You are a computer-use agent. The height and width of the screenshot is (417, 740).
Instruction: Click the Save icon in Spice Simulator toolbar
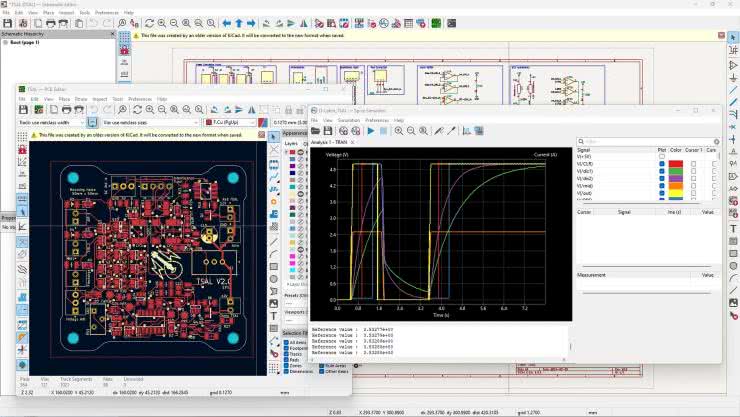[x=329, y=131]
